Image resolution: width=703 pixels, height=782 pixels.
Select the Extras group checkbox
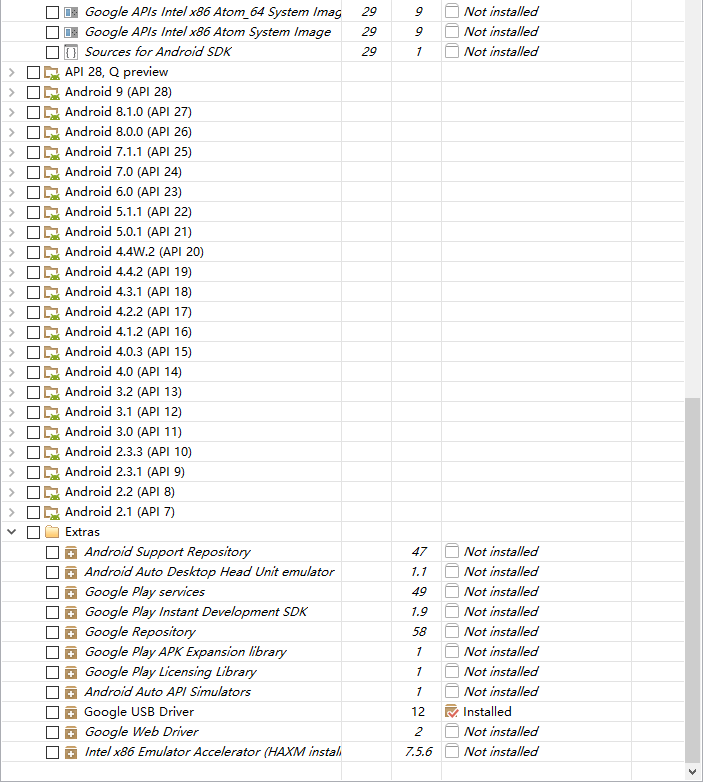point(33,532)
